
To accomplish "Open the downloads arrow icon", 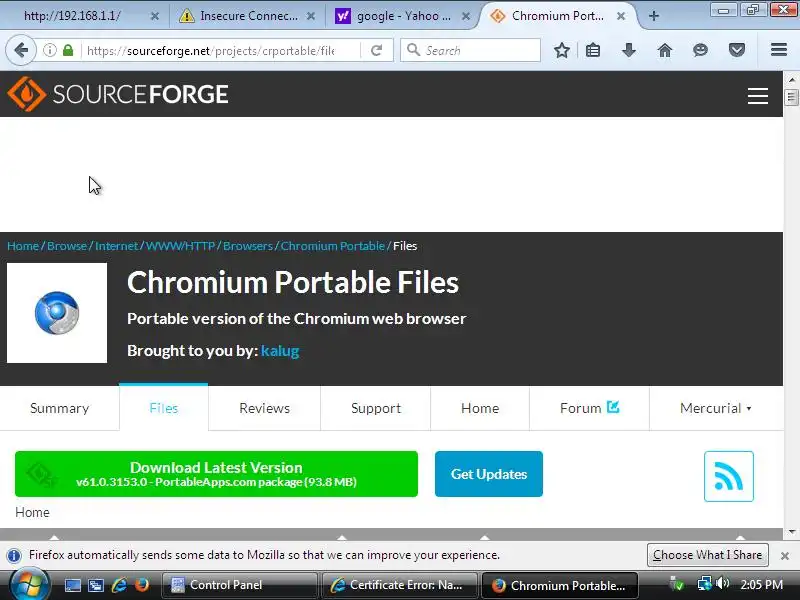I will click(x=629, y=50).
